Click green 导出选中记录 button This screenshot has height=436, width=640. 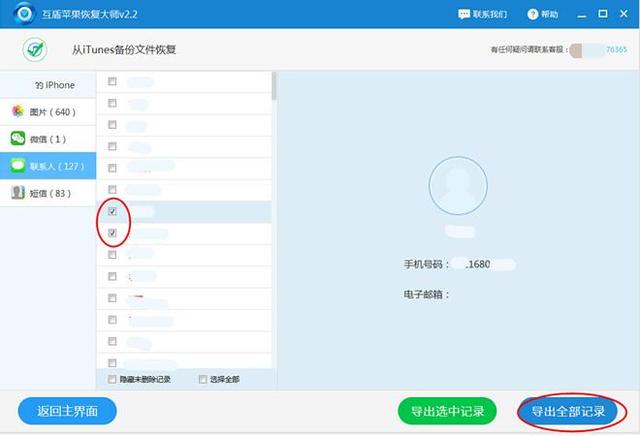447,411
